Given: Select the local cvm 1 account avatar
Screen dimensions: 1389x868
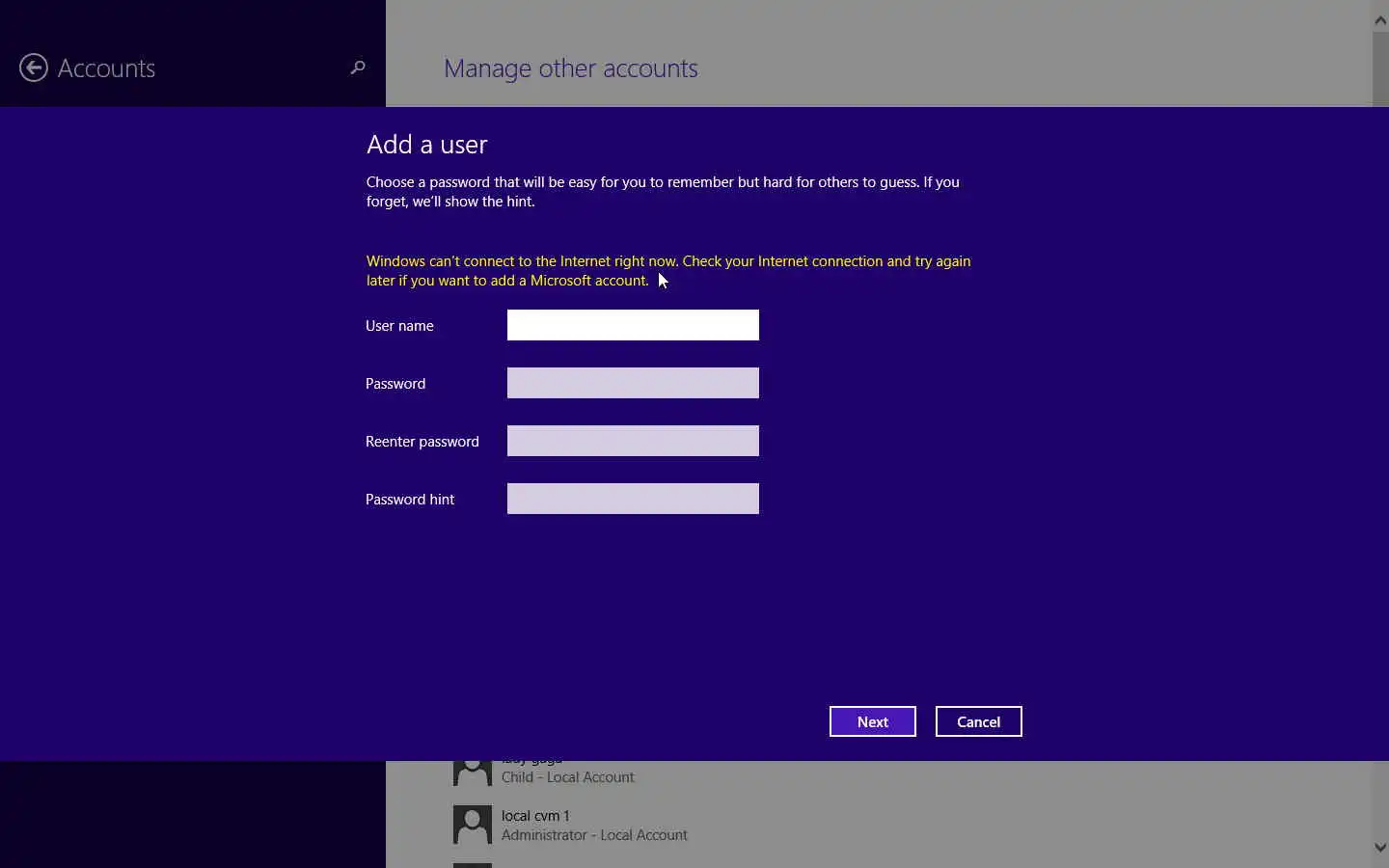Looking at the screenshot, I should (x=473, y=825).
